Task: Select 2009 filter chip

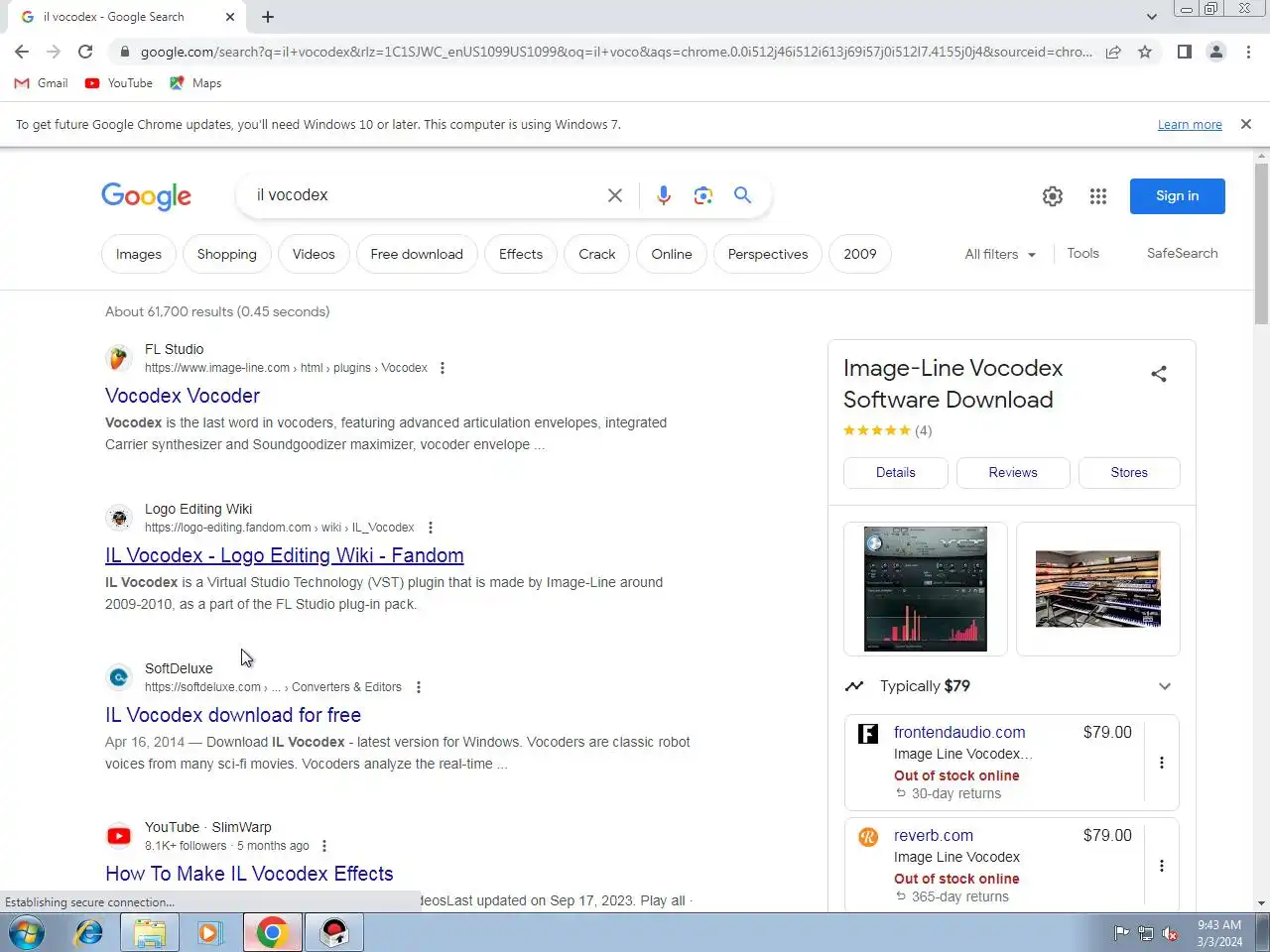Action: pyautogui.click(x=860, y=254)
